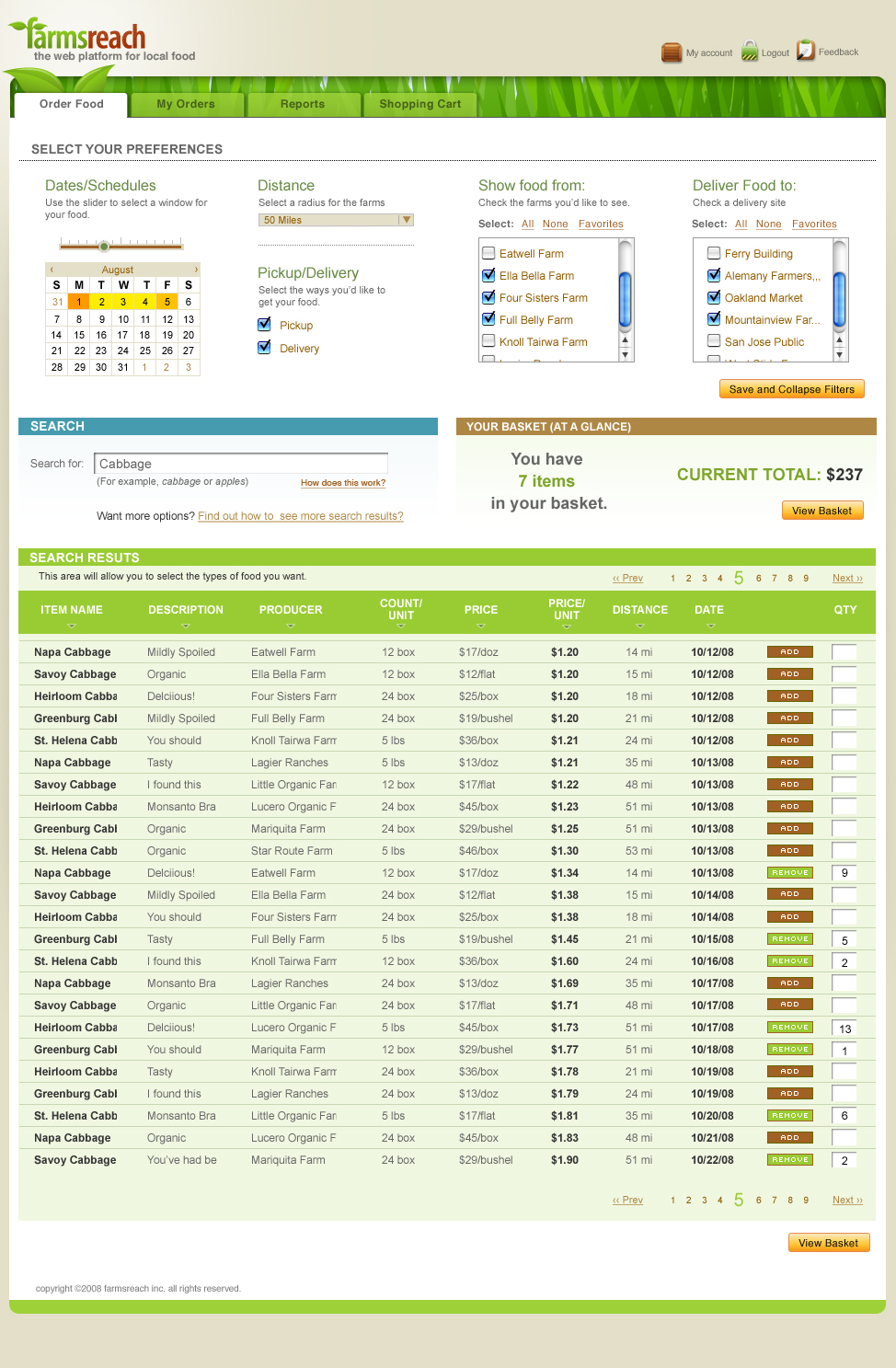Click Save and Collapse Filters button
Image resolution: width=896 pixels, height=1368 pixels.
click(x=791, y=389)
